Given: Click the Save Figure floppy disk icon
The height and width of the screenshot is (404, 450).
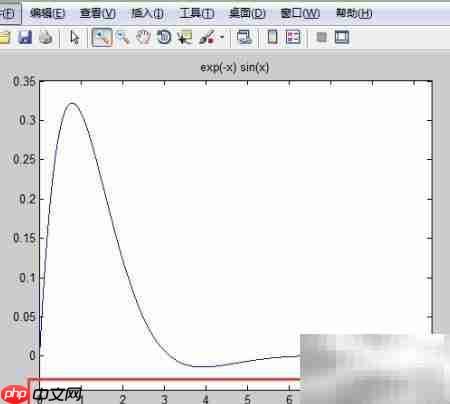Looking at the screenshot, I should (x=25, y=37).
